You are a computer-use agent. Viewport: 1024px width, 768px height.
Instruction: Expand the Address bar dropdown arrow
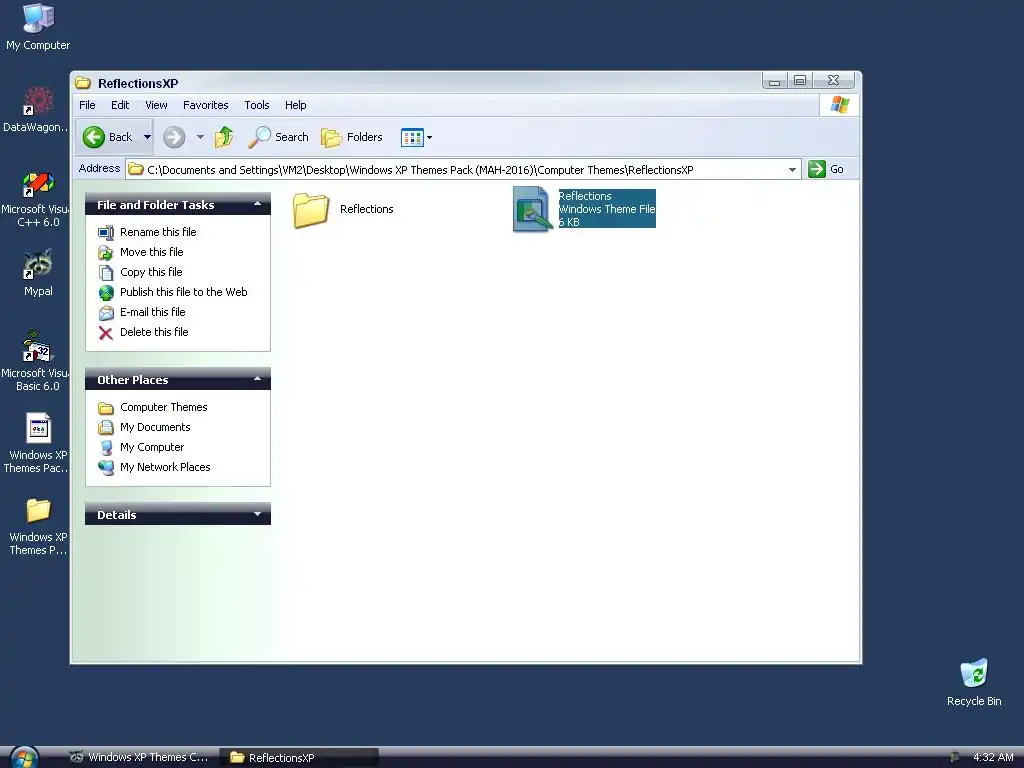(x=792, y=170)
